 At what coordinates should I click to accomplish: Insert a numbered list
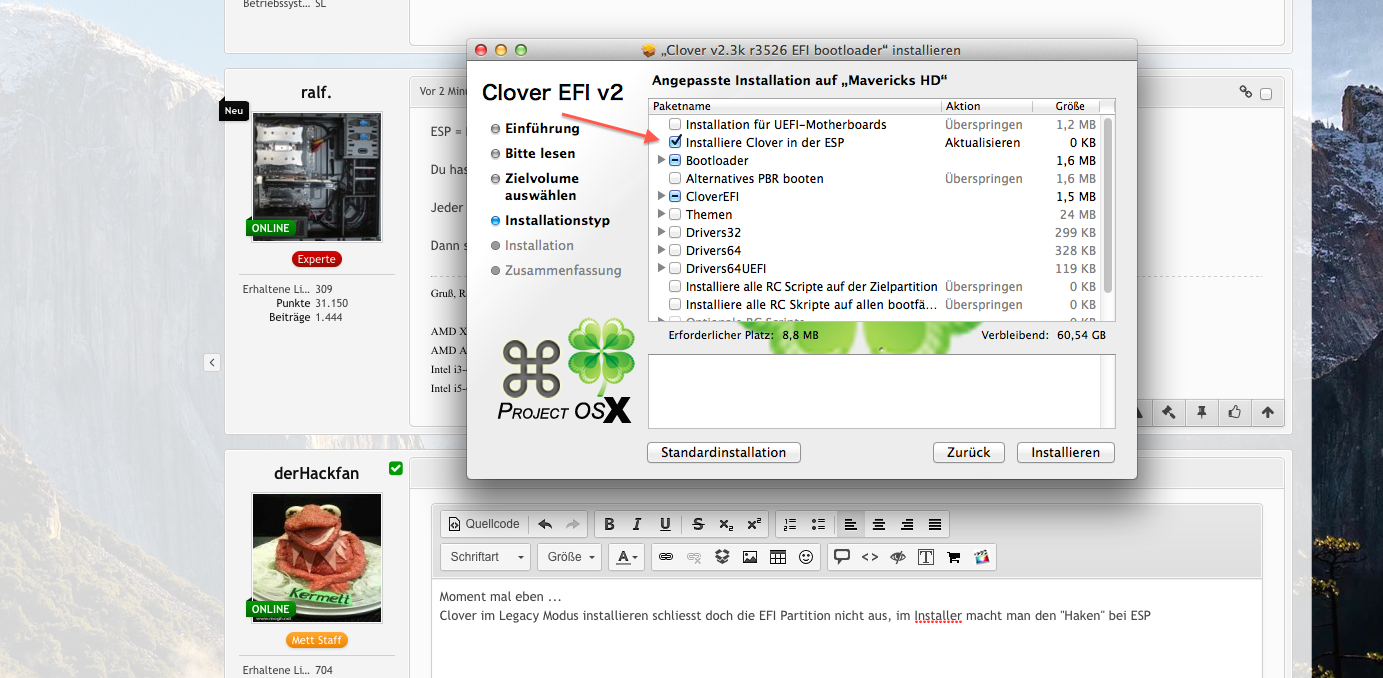[x=790, y=524]
